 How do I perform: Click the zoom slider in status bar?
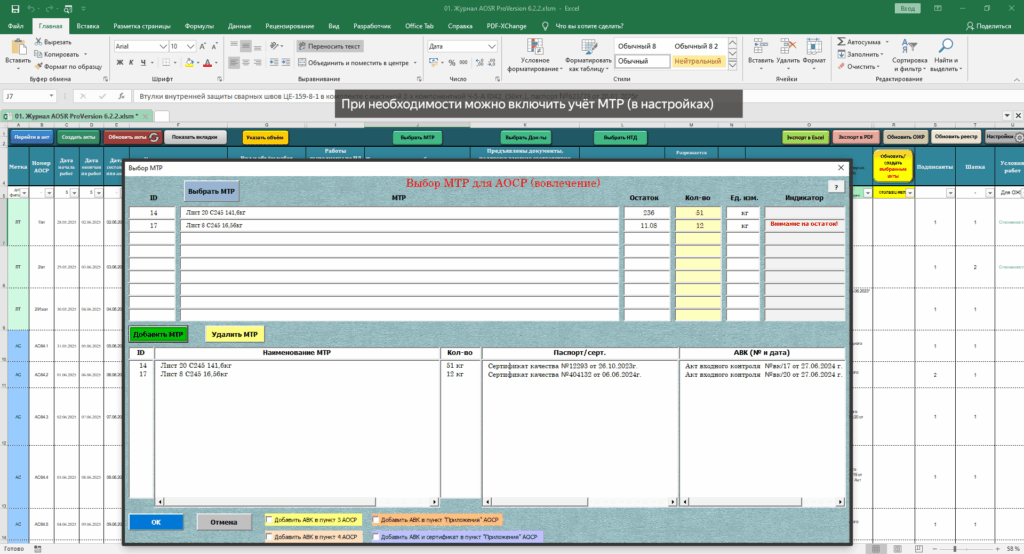point(954,549)
